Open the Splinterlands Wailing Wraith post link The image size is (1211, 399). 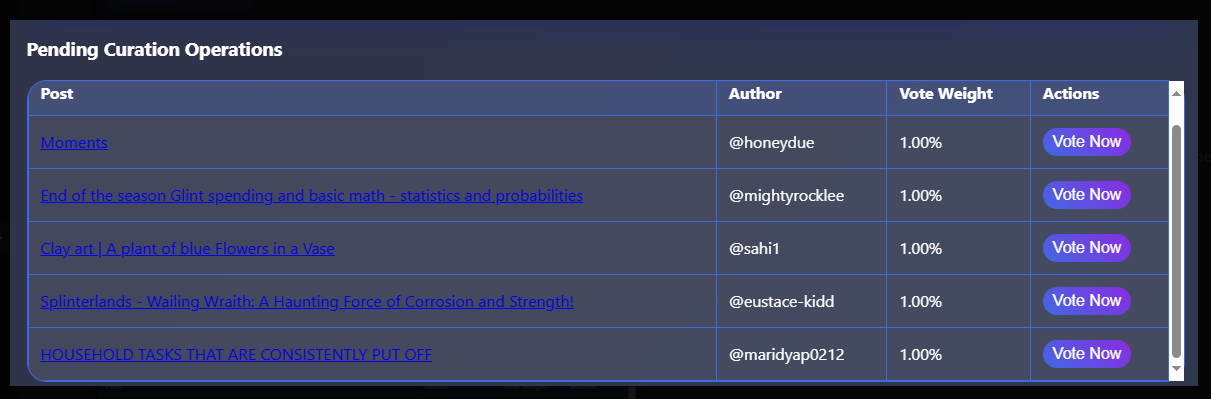click(x=307, y=302)
